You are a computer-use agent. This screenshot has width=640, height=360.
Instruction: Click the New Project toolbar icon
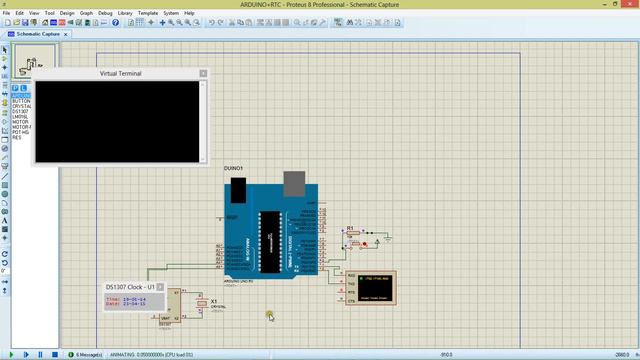click(x=8, y=22)
